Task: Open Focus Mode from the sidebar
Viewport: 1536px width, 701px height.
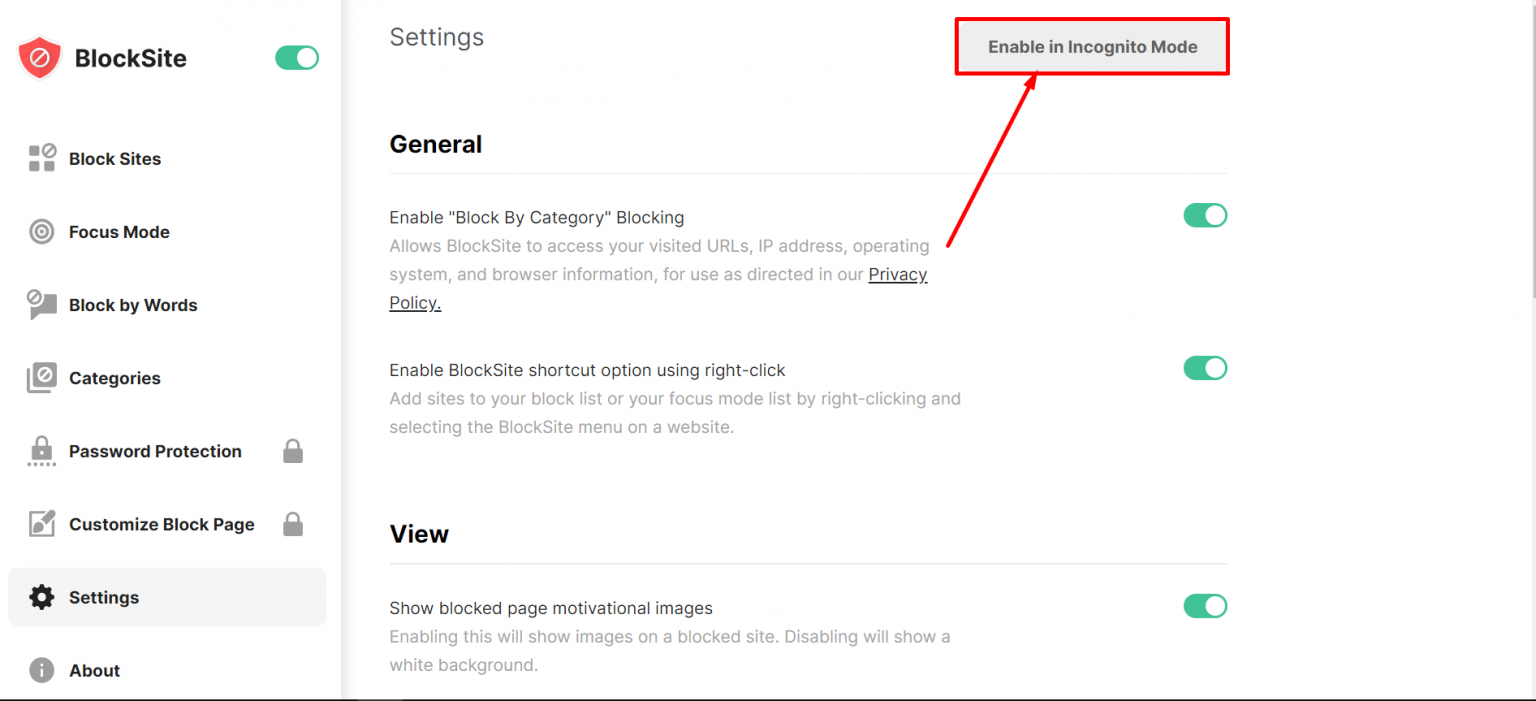Action: [42, 231]
